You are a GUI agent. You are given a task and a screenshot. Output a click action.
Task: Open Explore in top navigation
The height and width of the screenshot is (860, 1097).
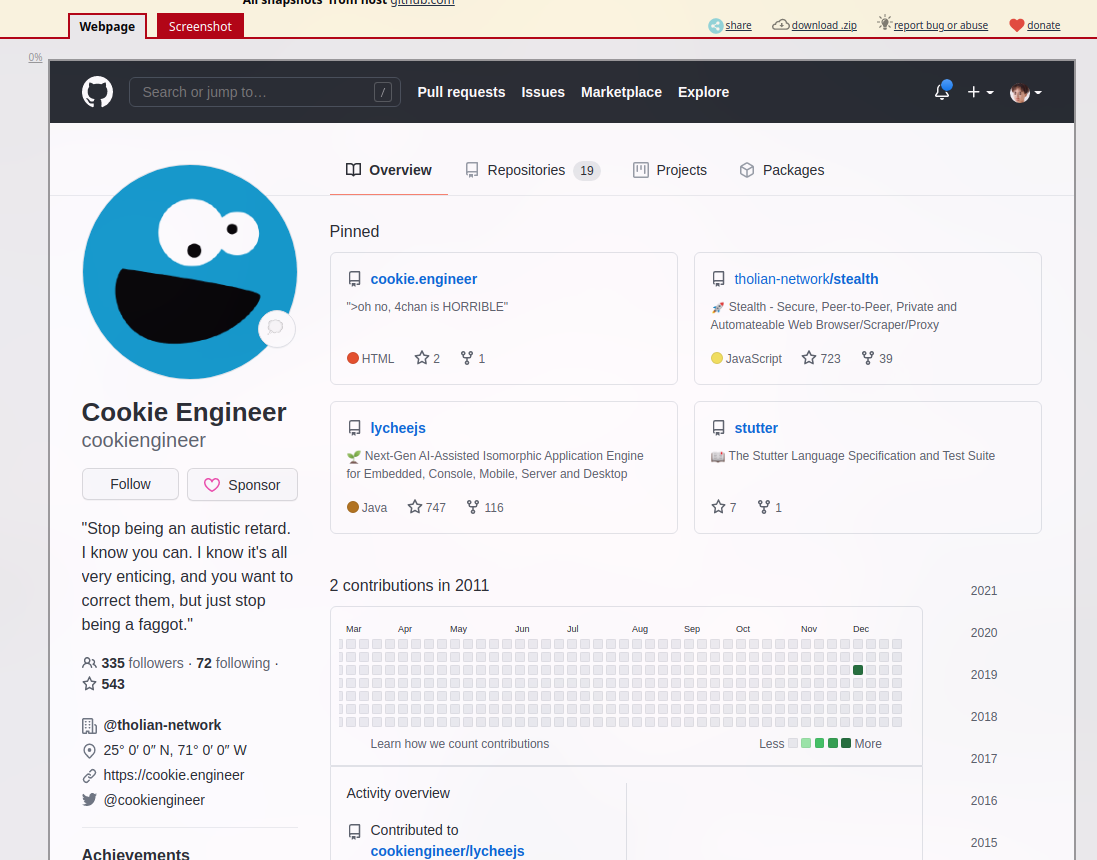(x=703, y=92)
